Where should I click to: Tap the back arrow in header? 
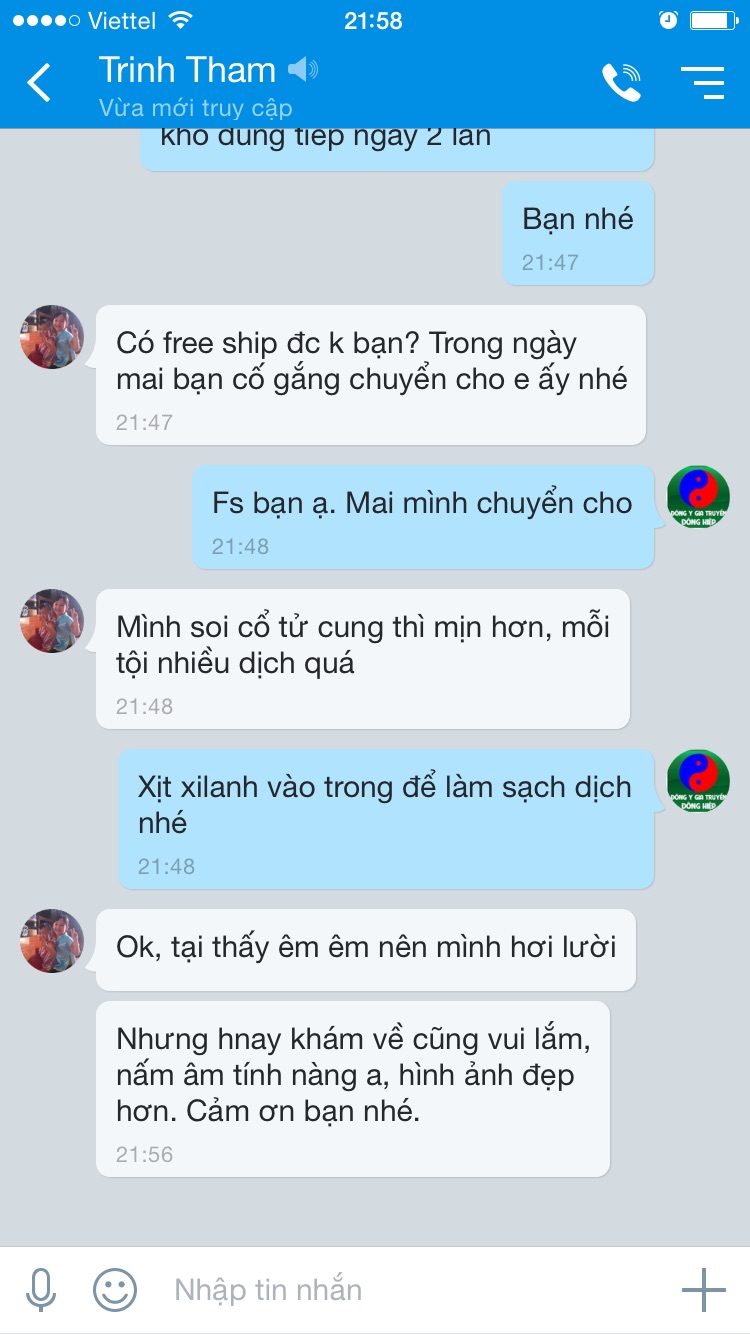click(x=39, y=82)
